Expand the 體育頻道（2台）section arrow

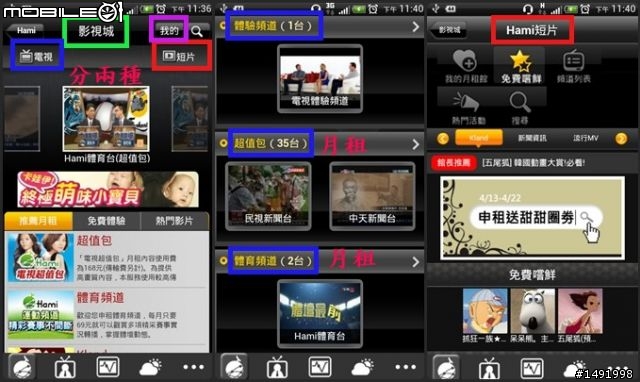(x=416, y=262)
